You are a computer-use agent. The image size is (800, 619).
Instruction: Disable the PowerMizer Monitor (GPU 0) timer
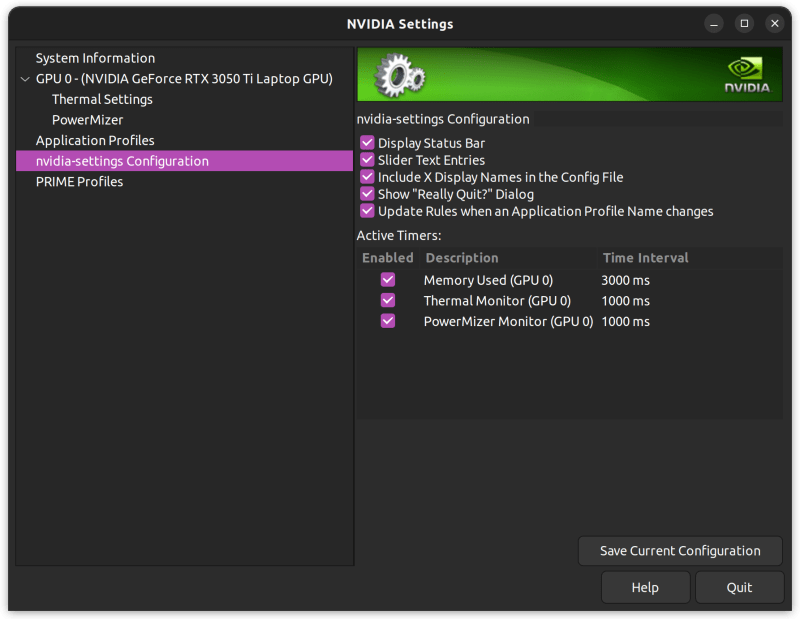pos(387,321)
